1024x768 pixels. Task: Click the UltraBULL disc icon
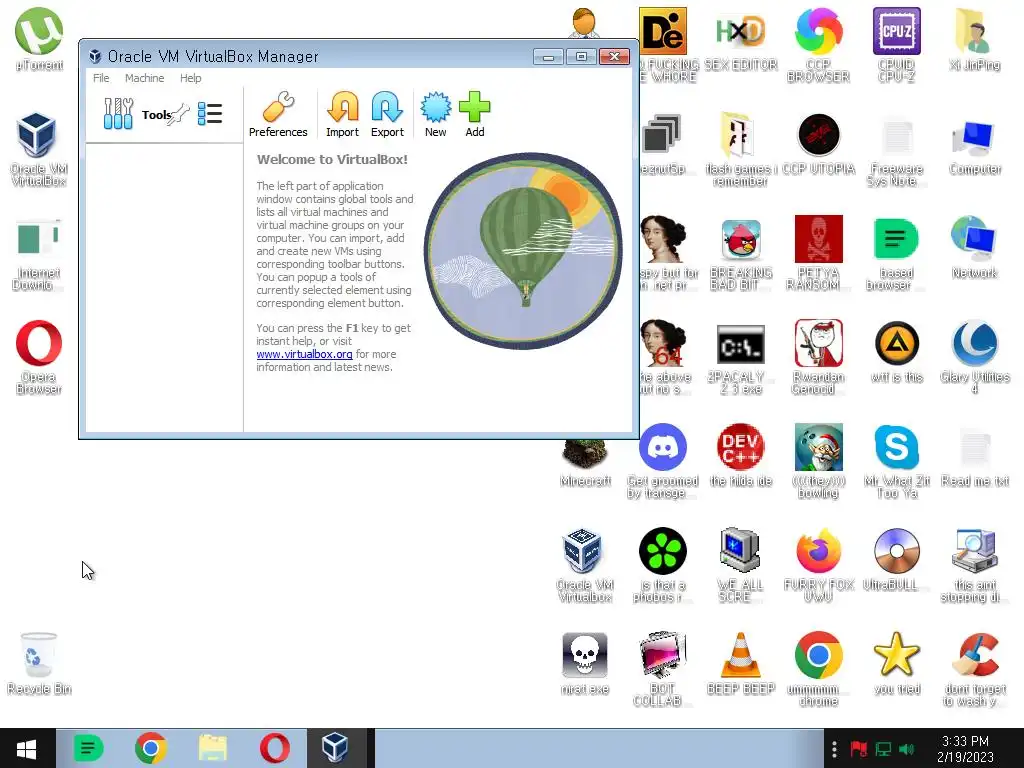point(897,559)
